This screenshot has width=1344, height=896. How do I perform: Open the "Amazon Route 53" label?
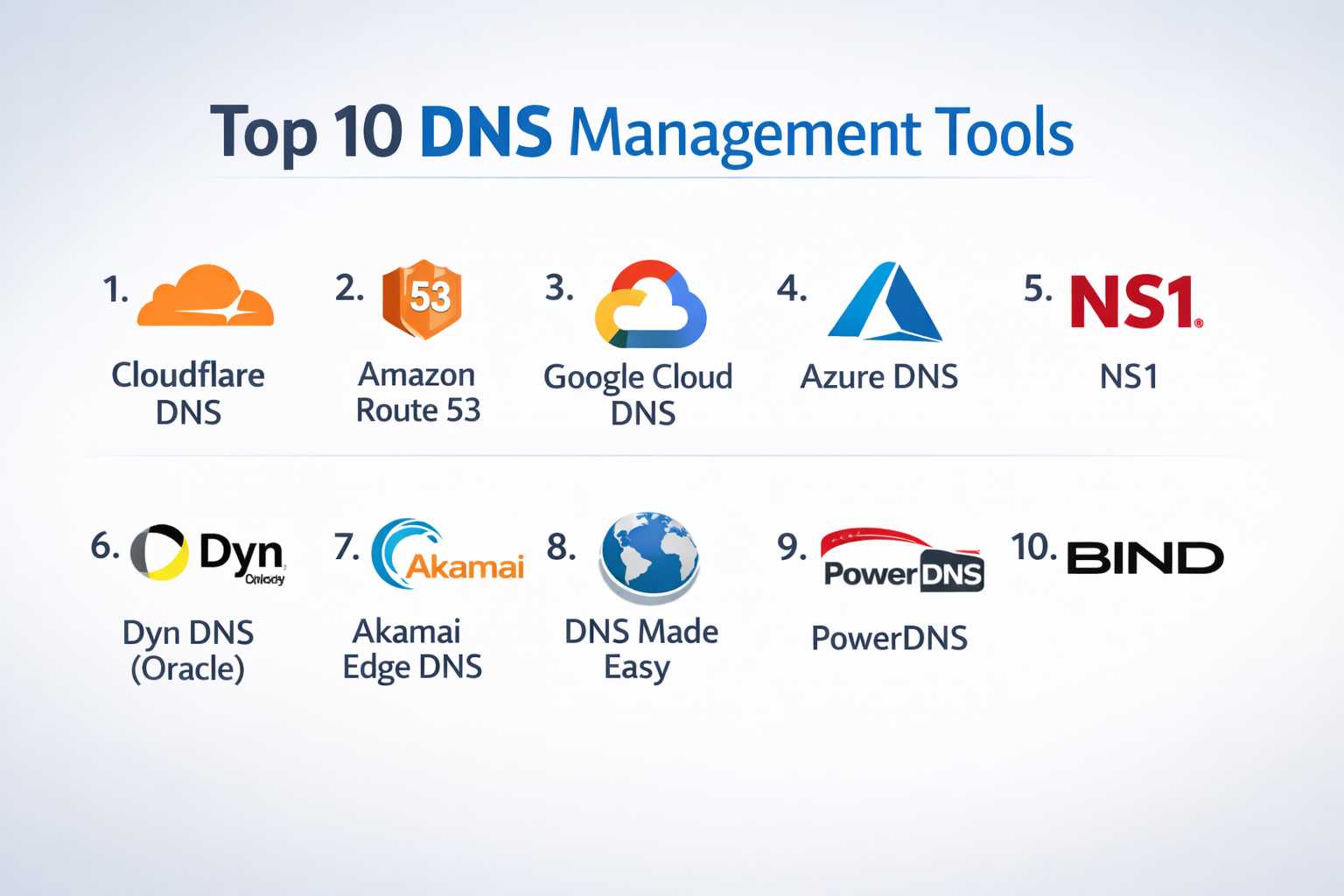417,392
